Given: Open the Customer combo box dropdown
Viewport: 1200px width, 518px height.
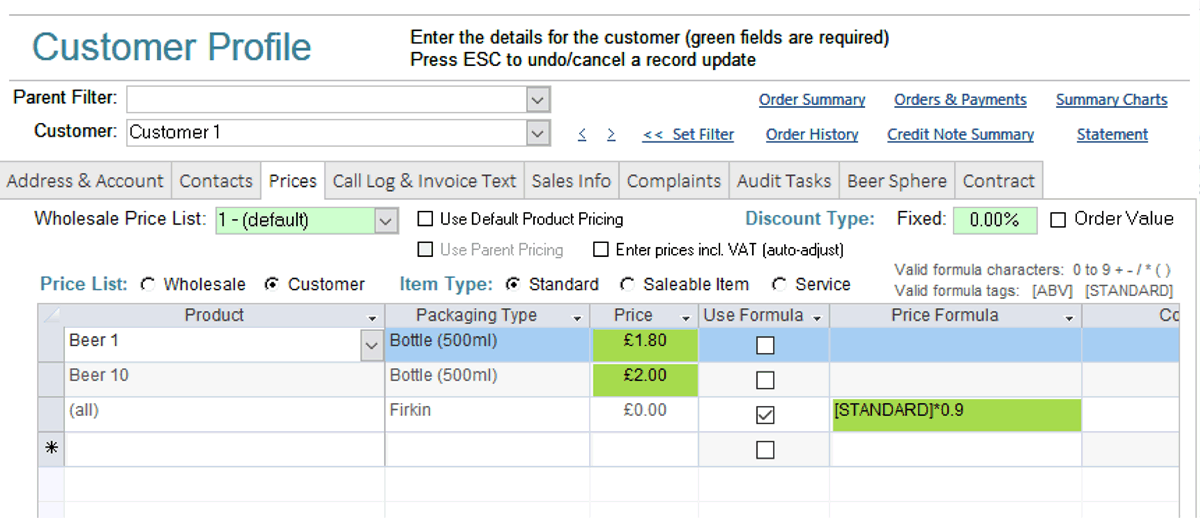Looking at the screenshot, I should [538, 132].
